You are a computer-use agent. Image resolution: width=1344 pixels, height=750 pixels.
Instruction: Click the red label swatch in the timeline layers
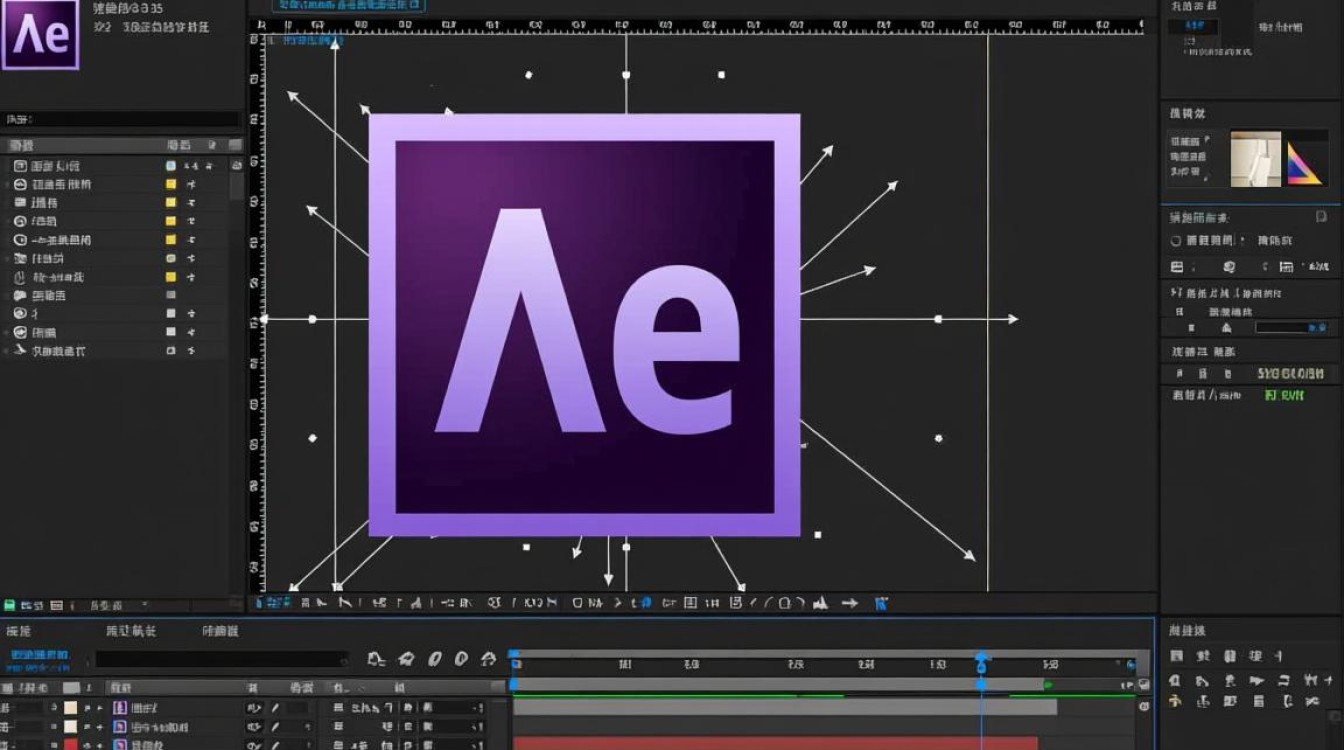tap(71, 745)
